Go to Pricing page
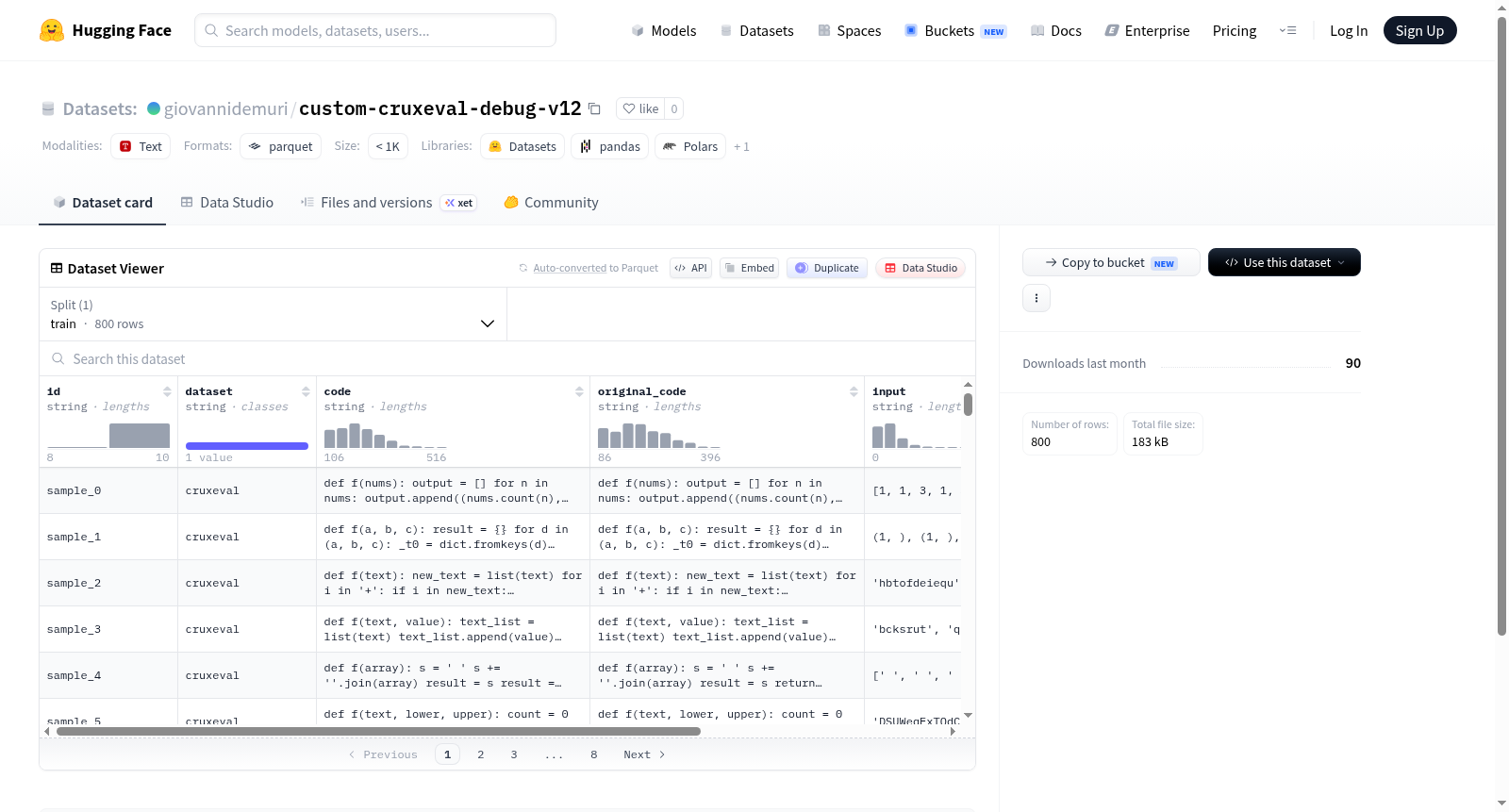Screen dimensions: 1509x812 pos(1235,30)
